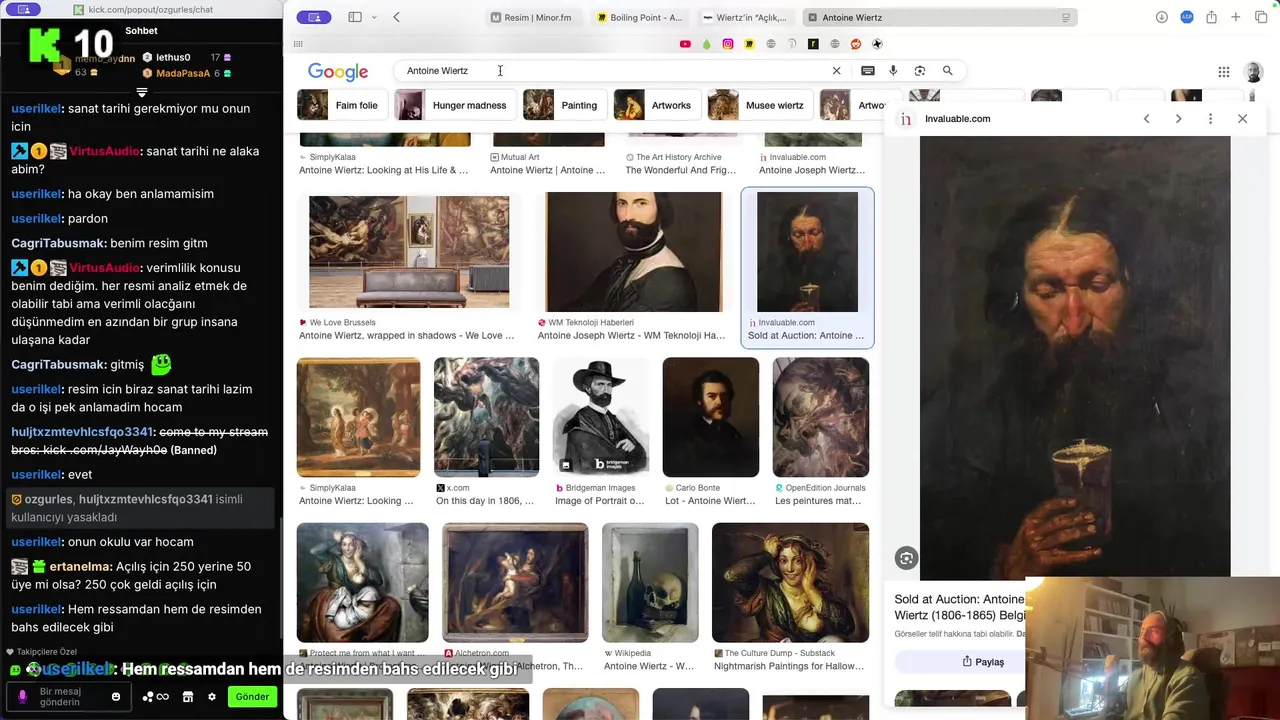Open the browser downloads button
The image size is (1280, 720).
point(1162,17)
